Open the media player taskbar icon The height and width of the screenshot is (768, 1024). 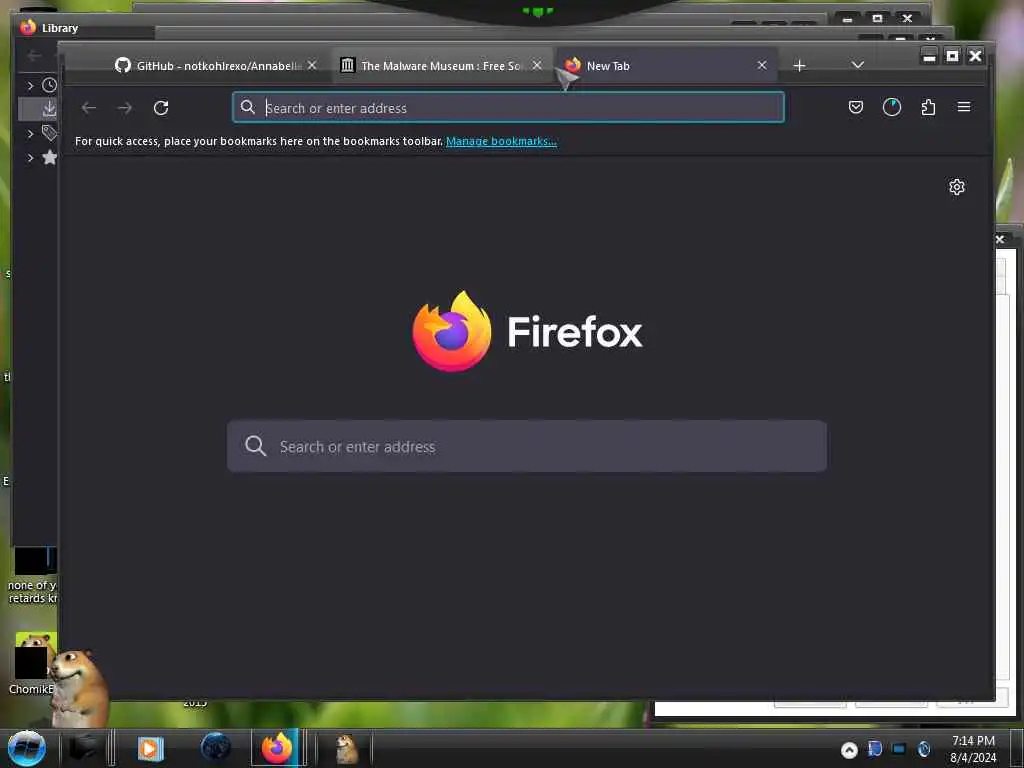click(150, 748)
